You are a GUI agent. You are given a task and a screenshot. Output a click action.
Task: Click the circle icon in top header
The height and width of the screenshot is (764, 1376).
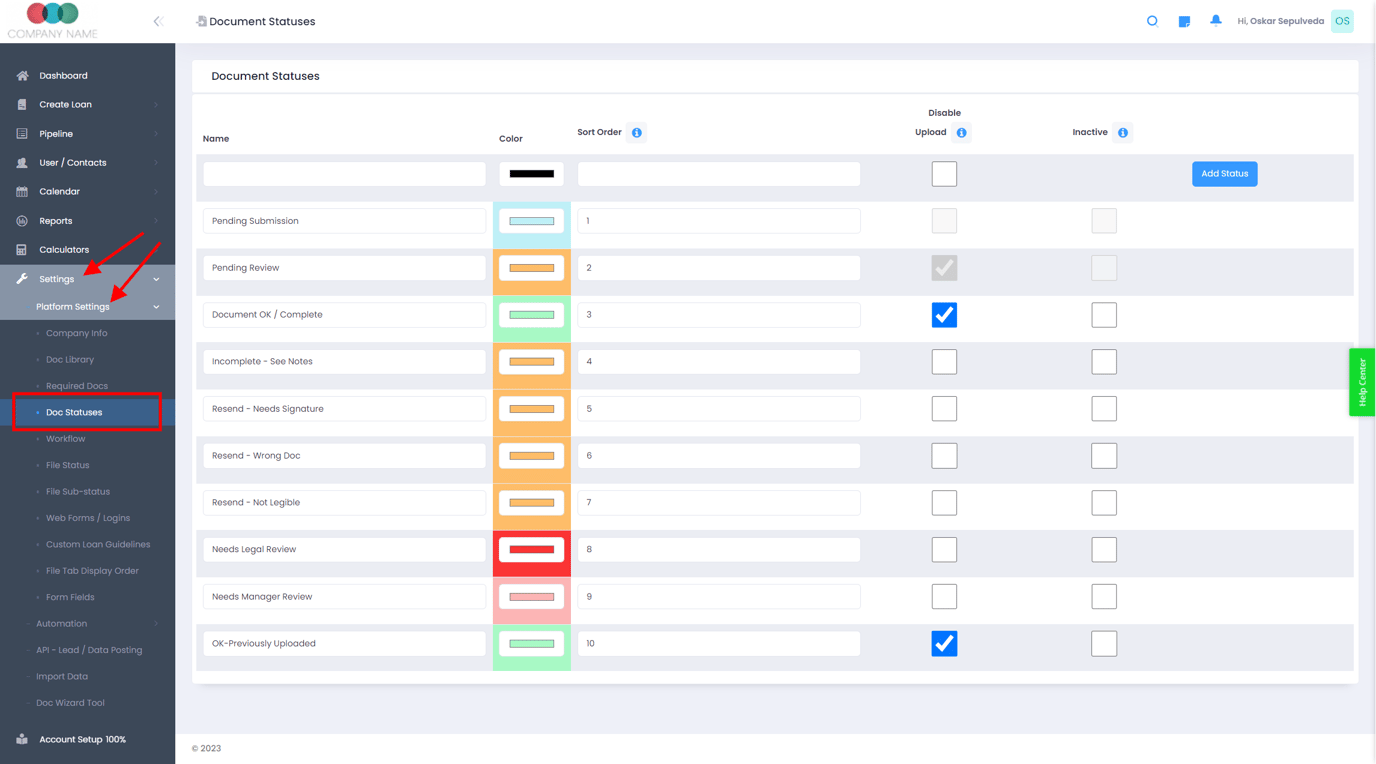click(1152, 21)
